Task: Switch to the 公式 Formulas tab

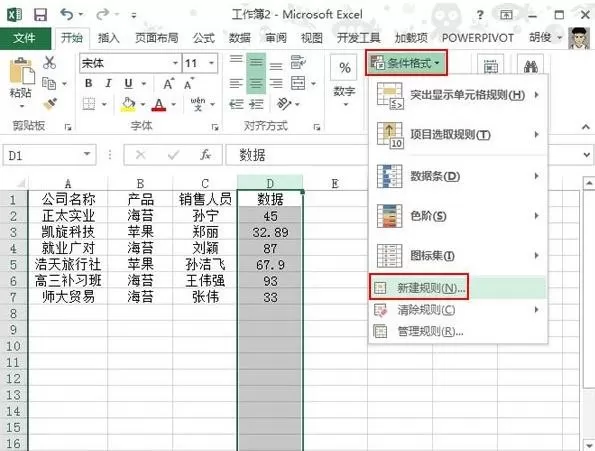Action: (x=204, y=38)
